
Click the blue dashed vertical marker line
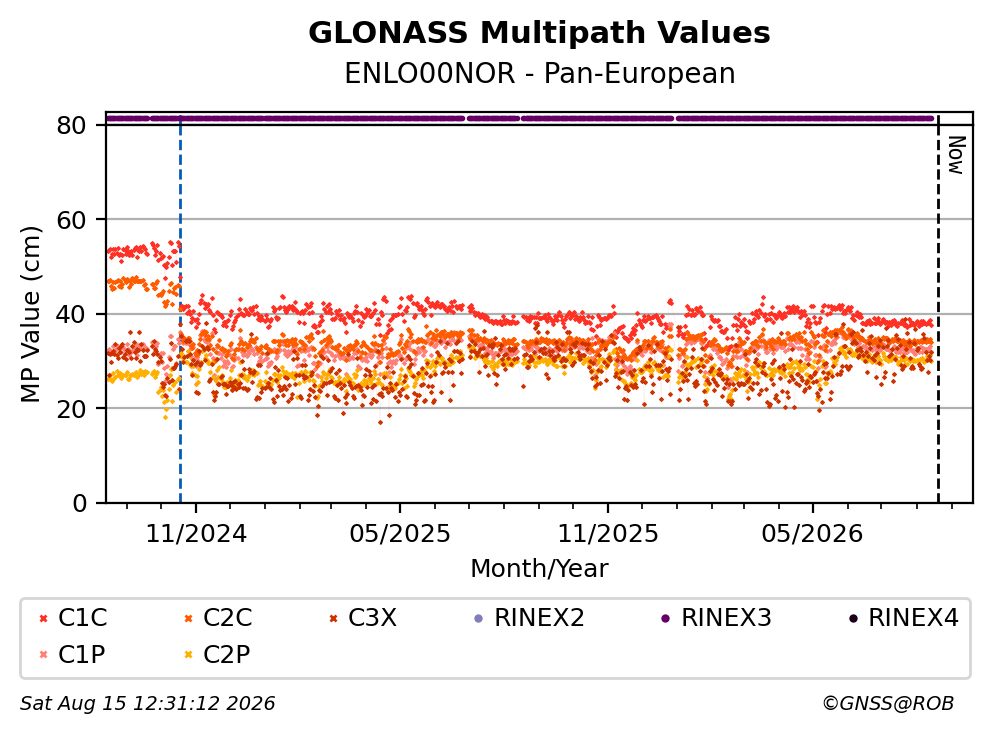[180, 310]
